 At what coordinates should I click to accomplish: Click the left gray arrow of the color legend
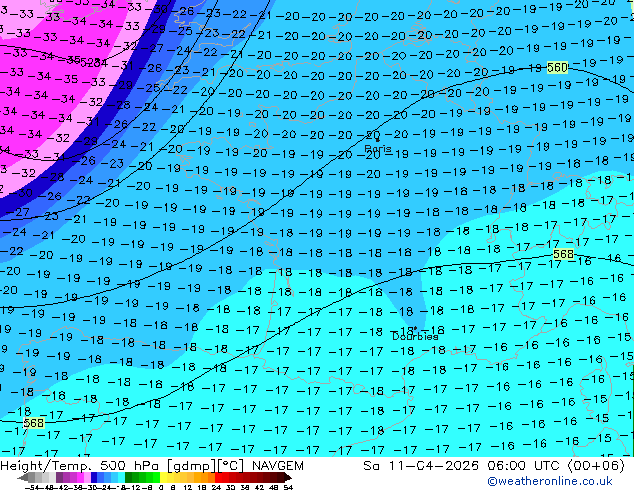click(x=23, y=477)
